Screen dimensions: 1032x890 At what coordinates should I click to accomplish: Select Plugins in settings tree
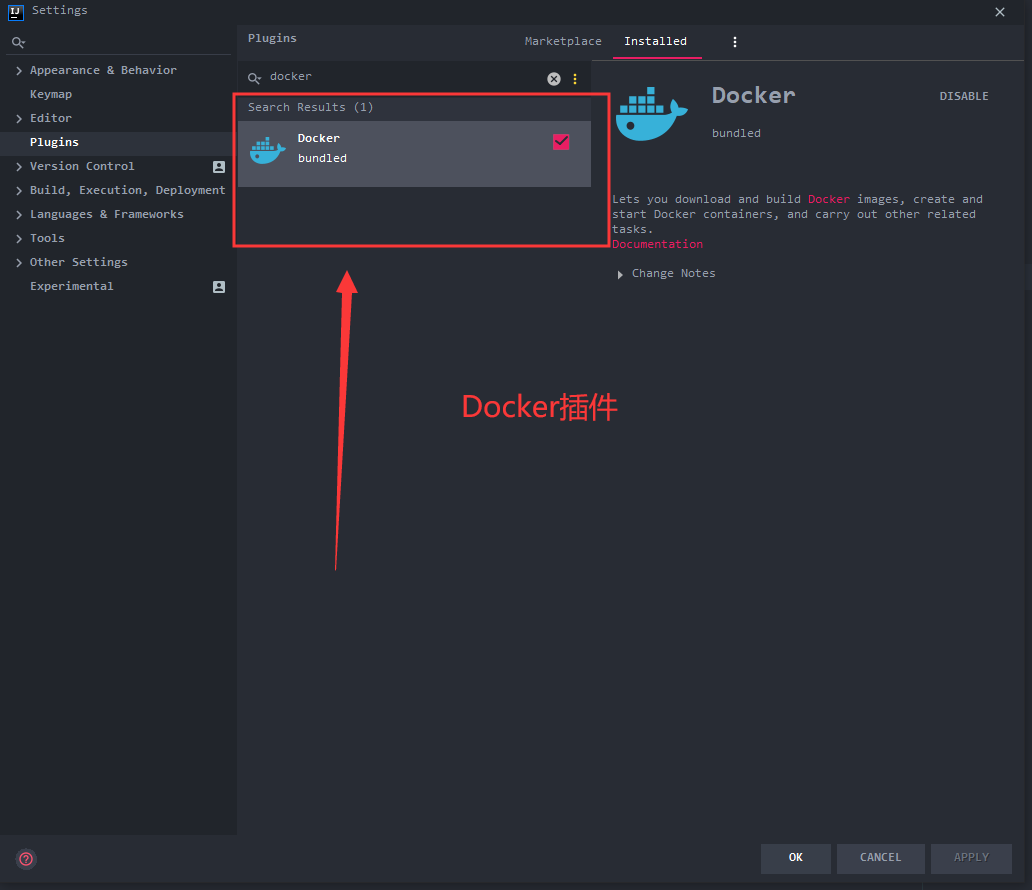[54, 142]
